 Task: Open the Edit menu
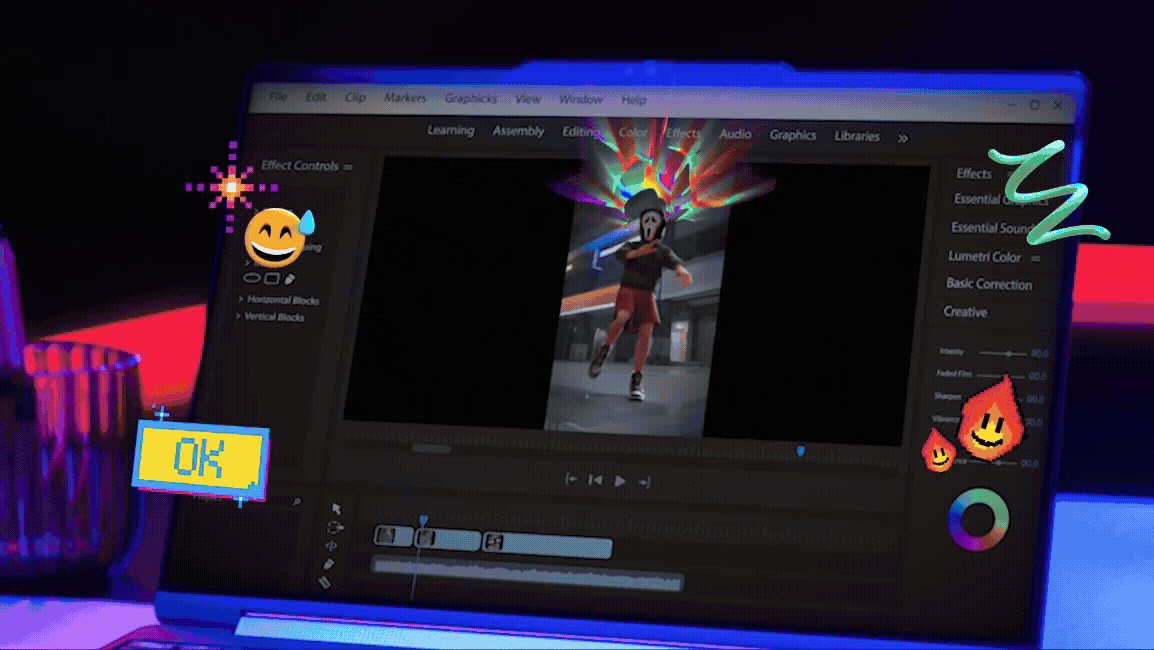316,97
